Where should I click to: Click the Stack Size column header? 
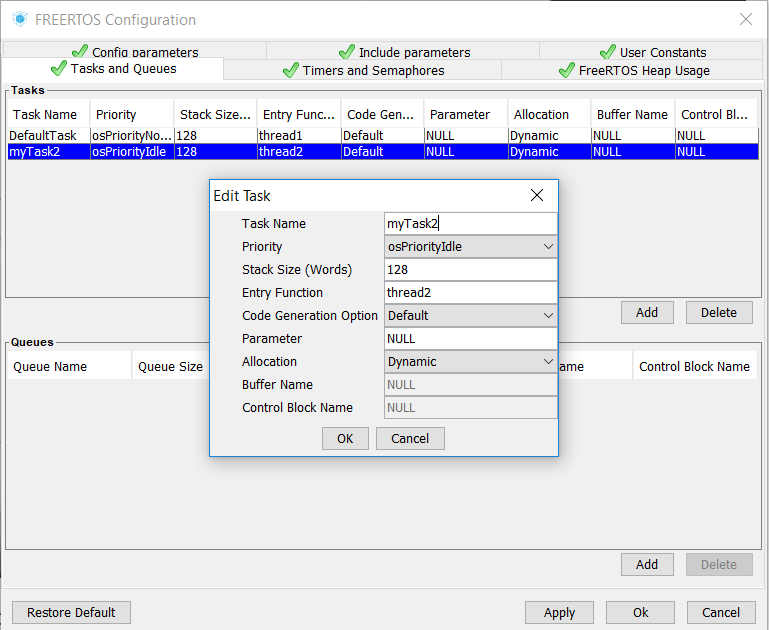click(215, 114)
